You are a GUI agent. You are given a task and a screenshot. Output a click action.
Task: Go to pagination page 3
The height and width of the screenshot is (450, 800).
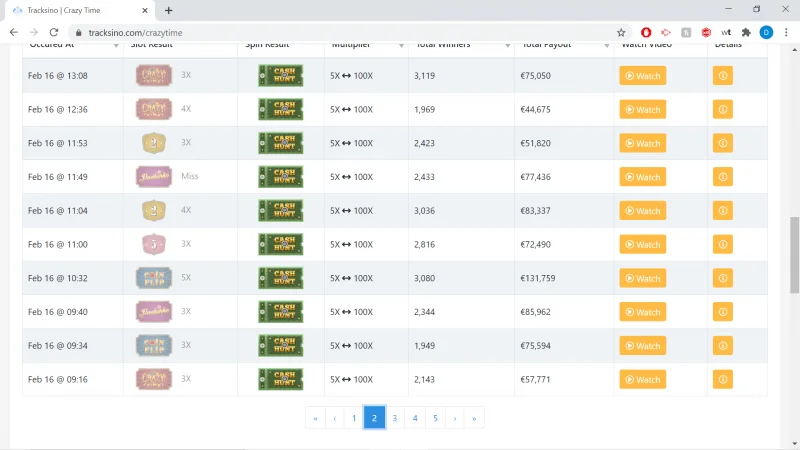click(x=394, y=418)
